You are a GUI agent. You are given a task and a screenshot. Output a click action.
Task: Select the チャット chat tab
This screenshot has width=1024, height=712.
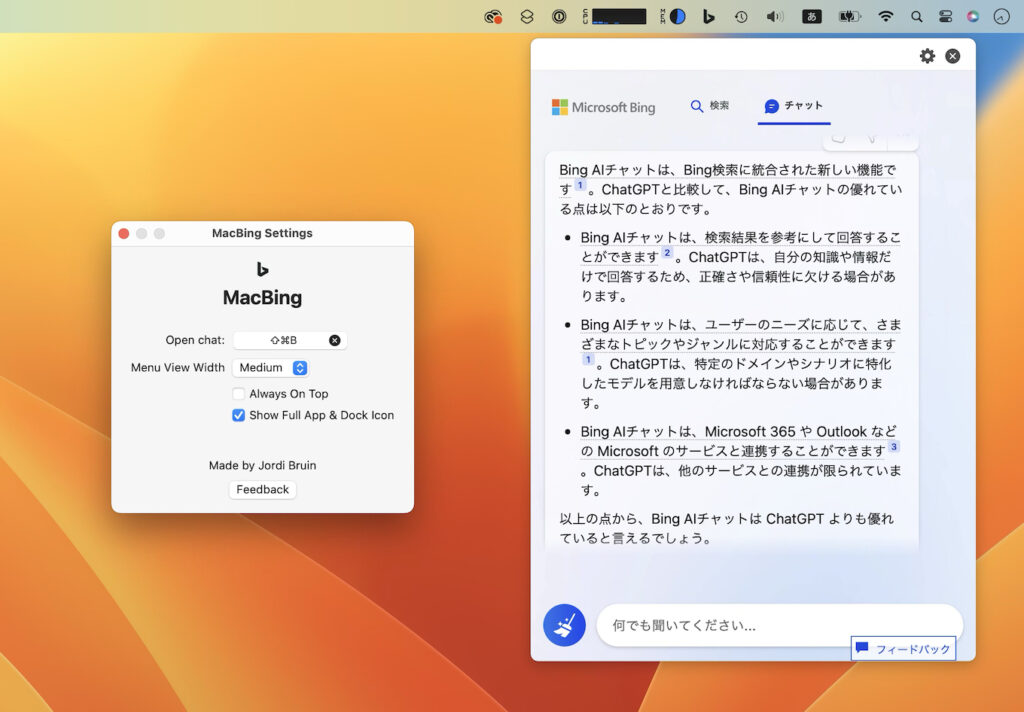pyautogui.click(x=794, y=105)
